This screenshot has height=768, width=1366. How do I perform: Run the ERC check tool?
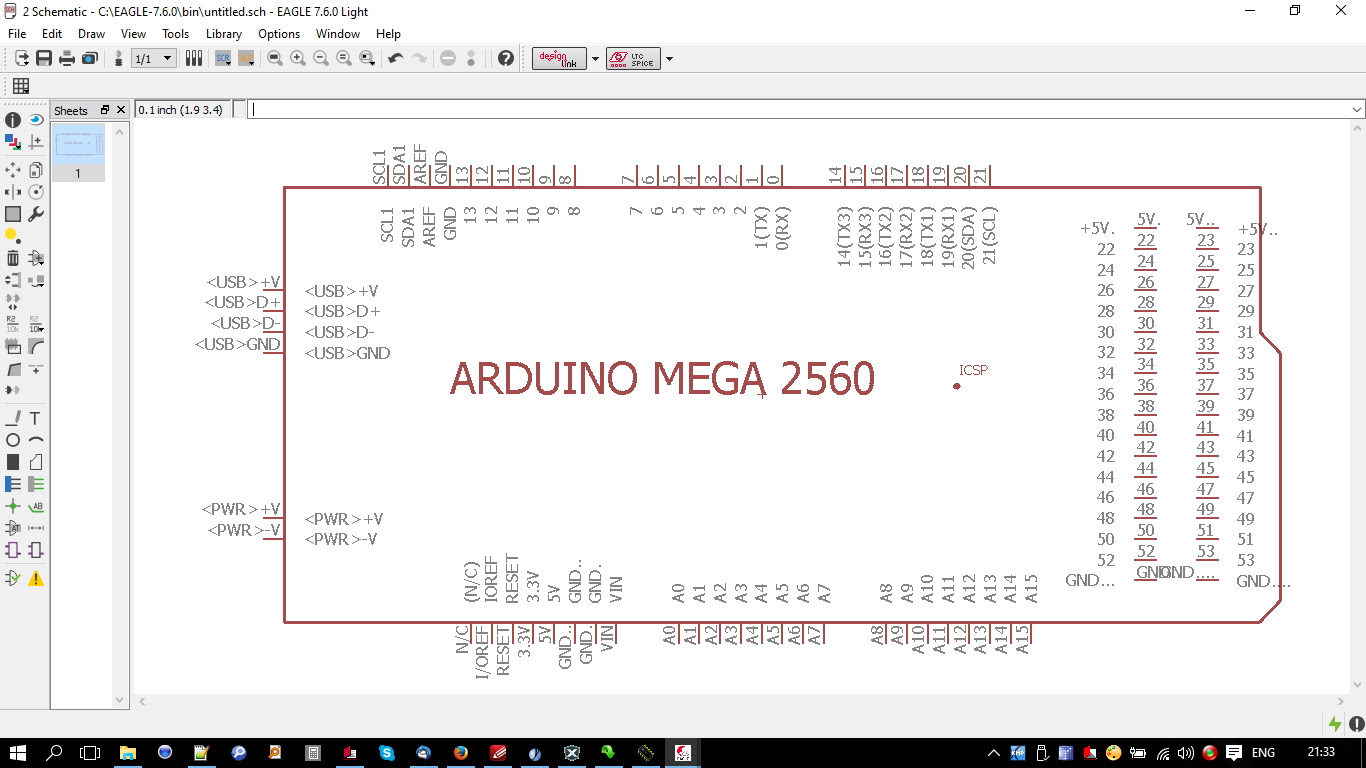tap(13, 578)
